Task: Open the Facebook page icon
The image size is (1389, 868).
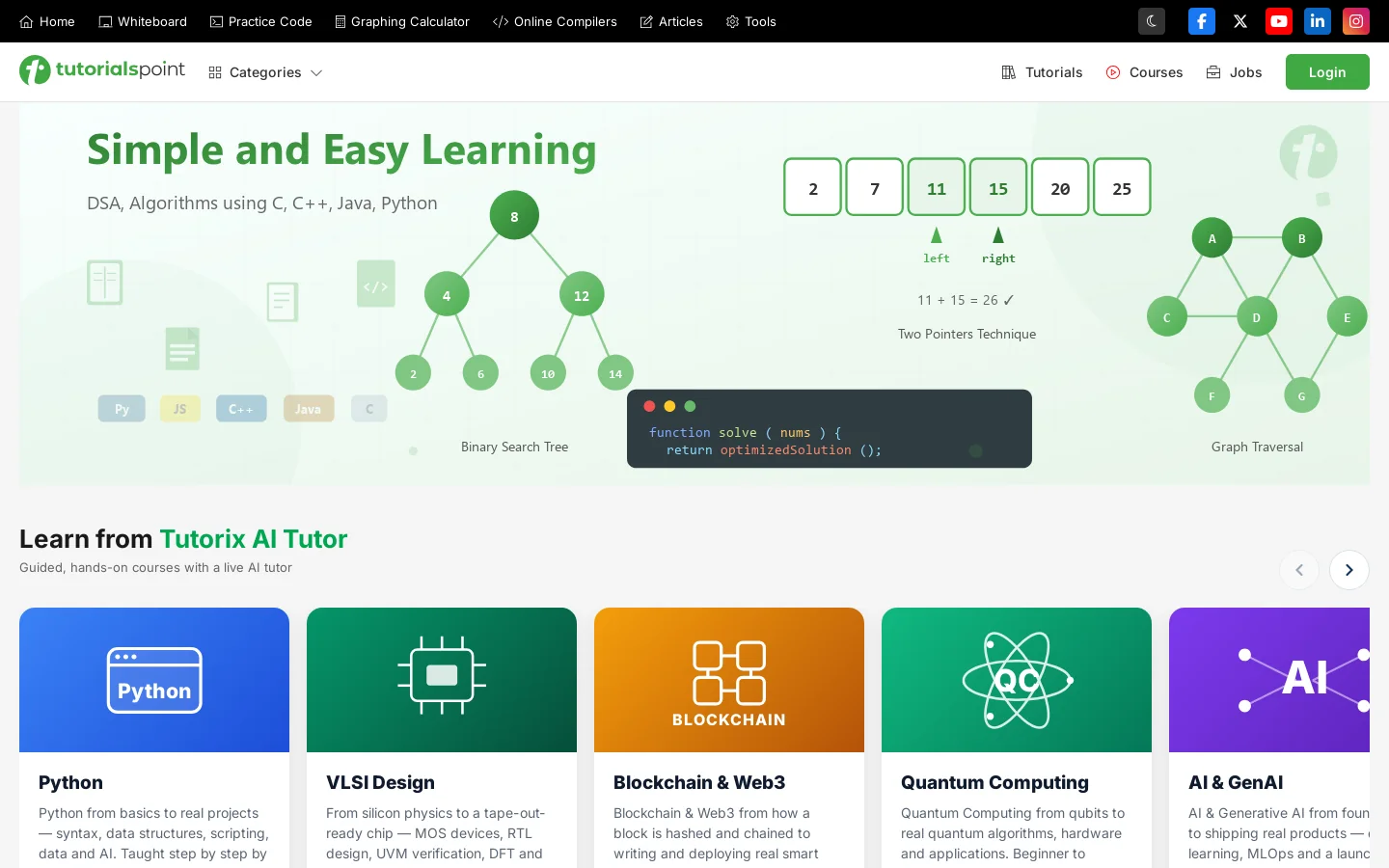Action: pyautogui.click(x=1202, y=21)
